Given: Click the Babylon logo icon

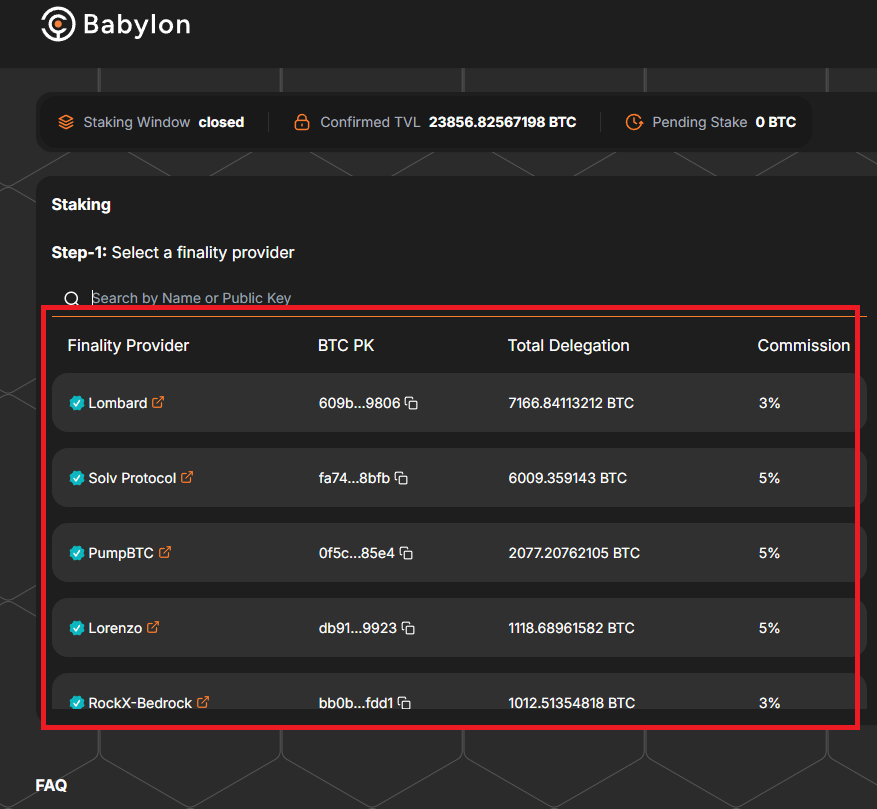Looking at the screenshot, I should tap(58, 24).
